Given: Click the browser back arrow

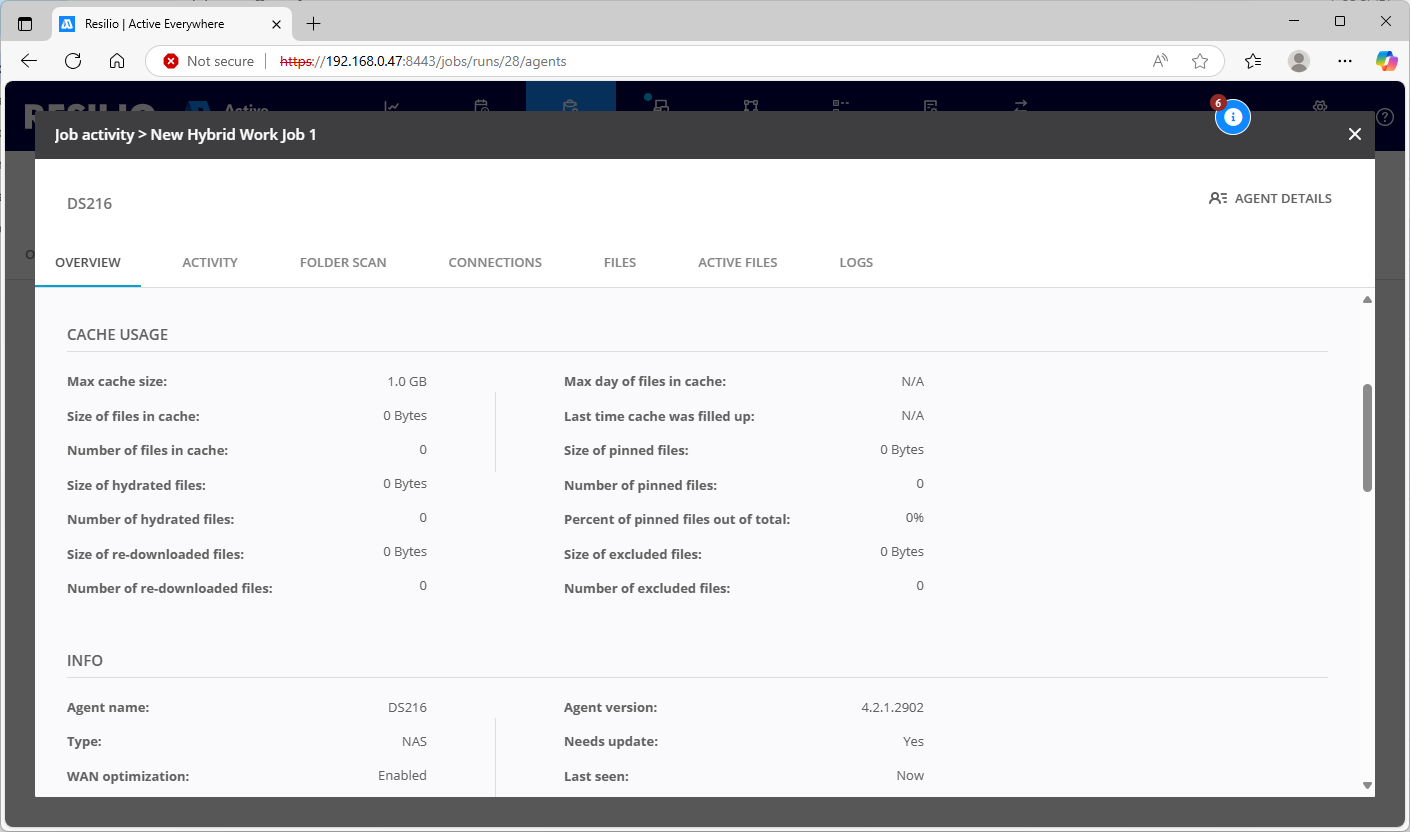Looking at the screenshot, I should 29,61.
